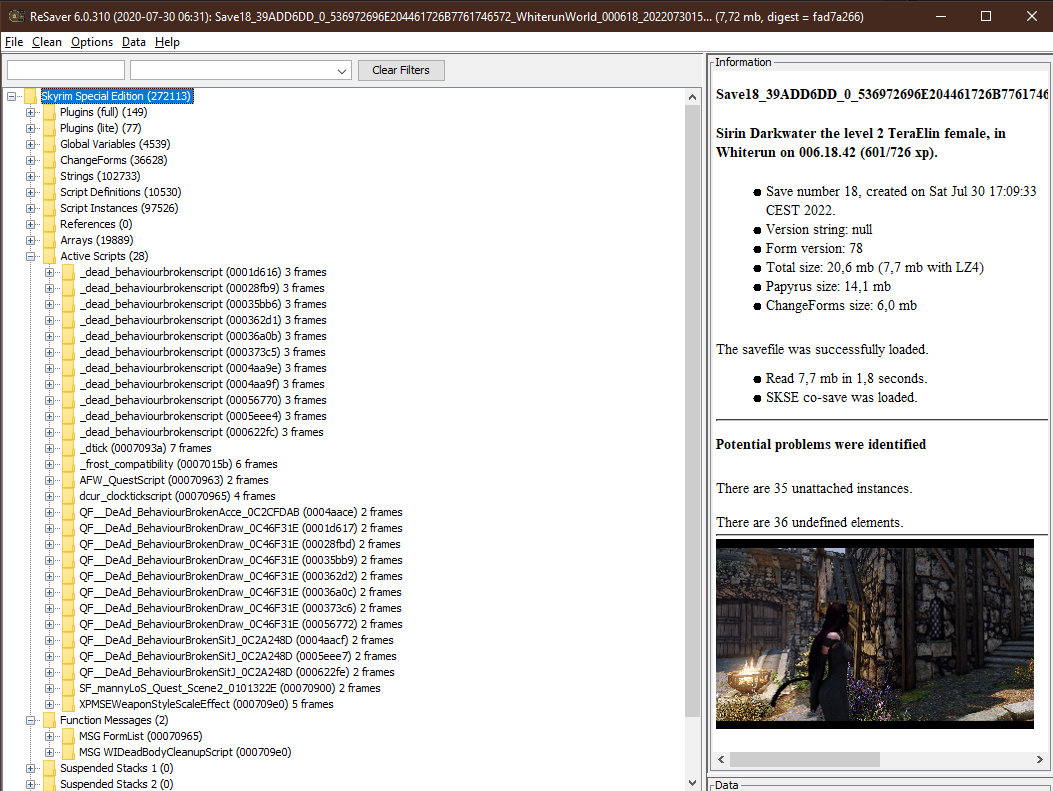Click tree scrollbar down arrow
The image size is (1053, 791).
692,783
